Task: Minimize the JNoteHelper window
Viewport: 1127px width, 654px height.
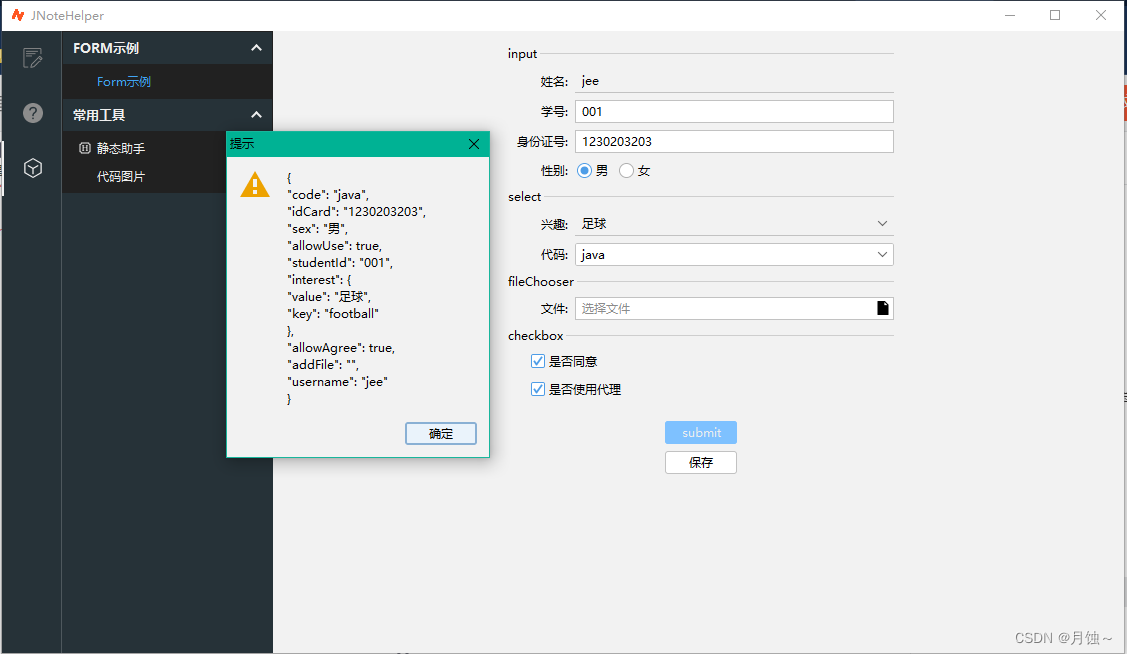Action: click(x=1010, y=15)
